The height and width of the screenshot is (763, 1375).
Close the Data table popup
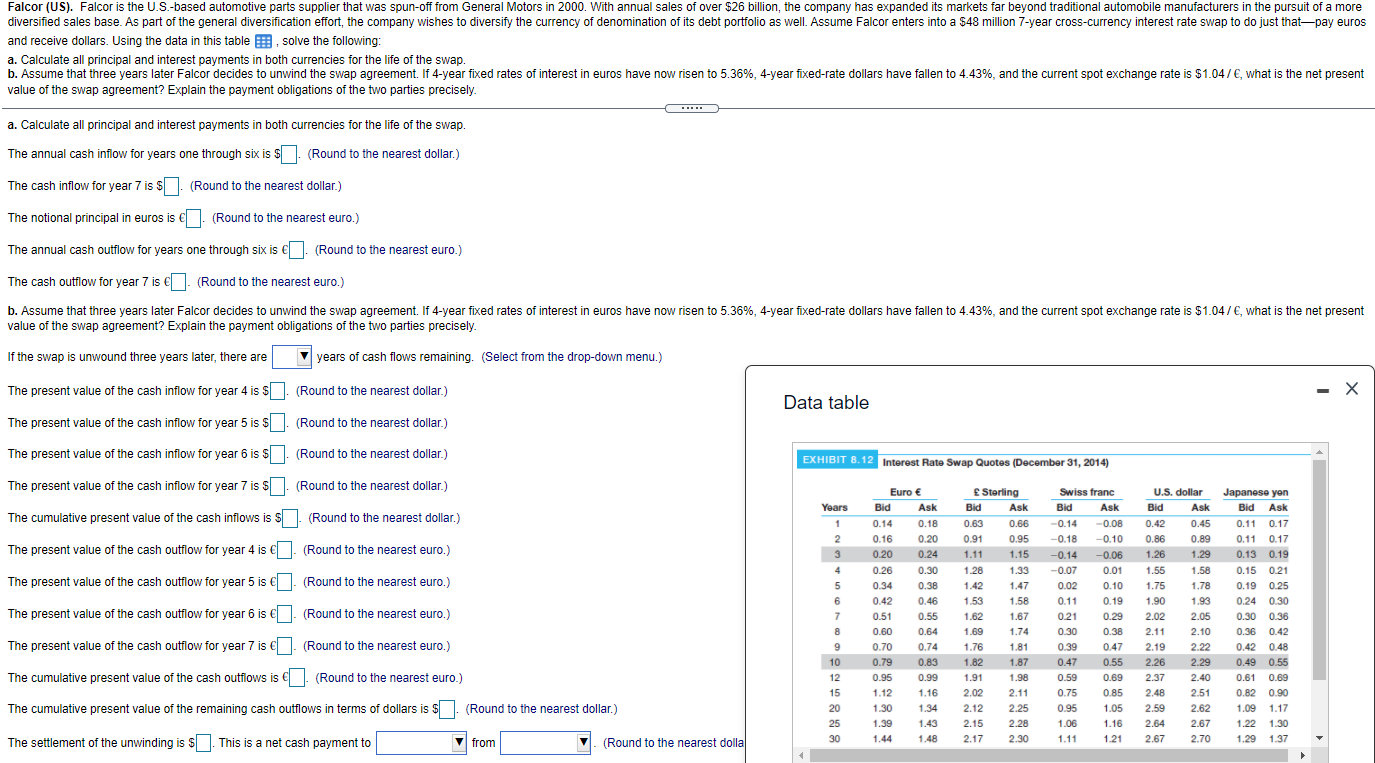click(1352, 389)
